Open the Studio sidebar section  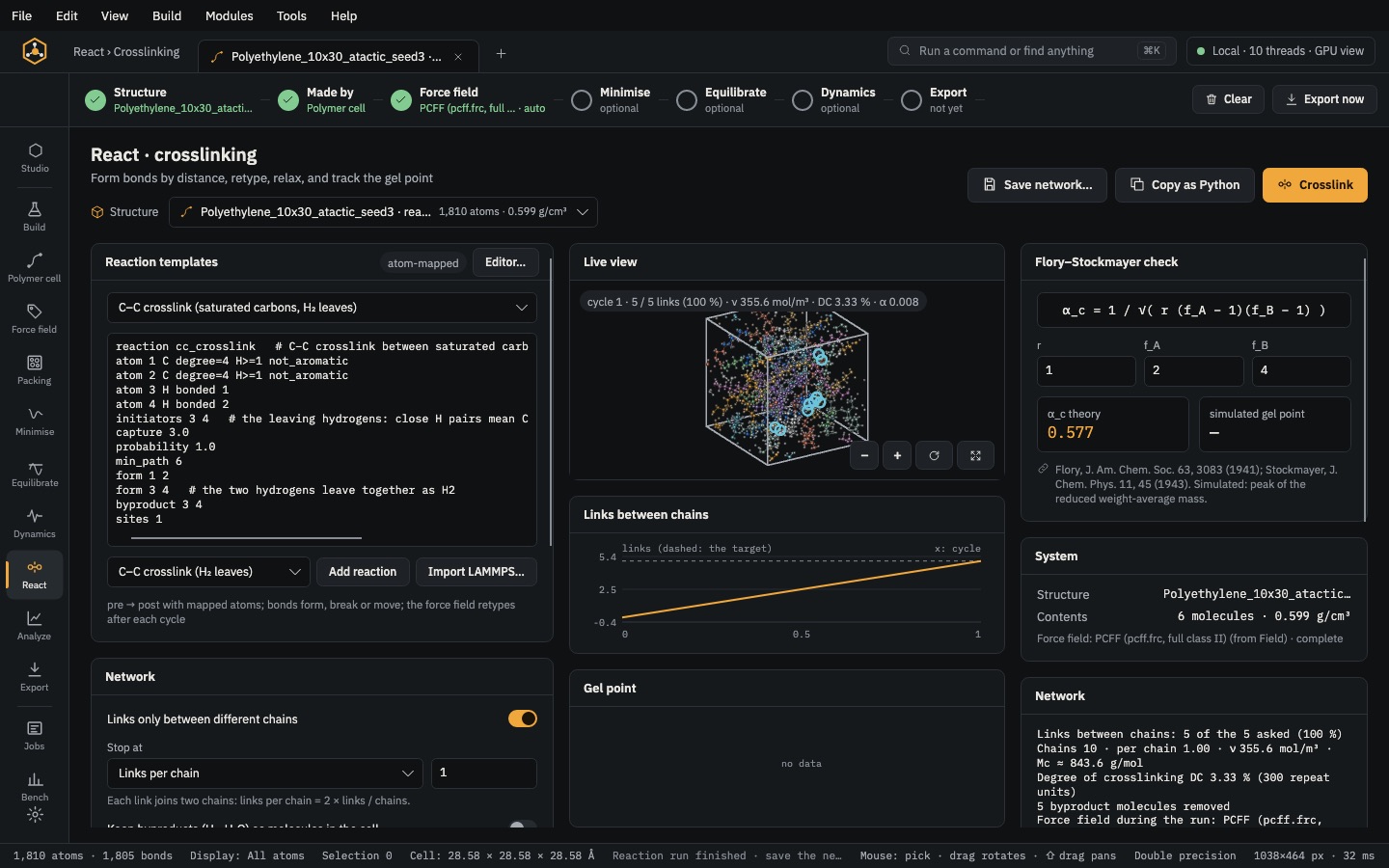tap(35, 158)
